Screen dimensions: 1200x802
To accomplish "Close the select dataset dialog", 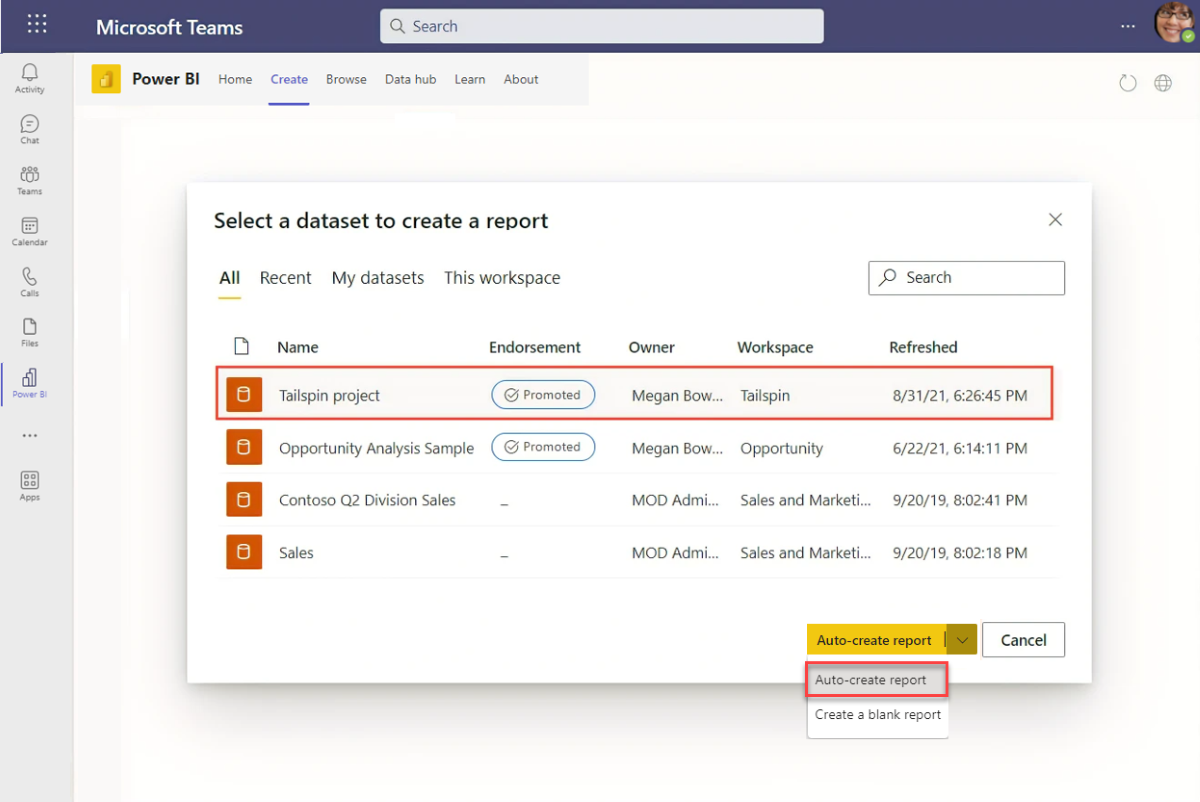I will 1055,220.
